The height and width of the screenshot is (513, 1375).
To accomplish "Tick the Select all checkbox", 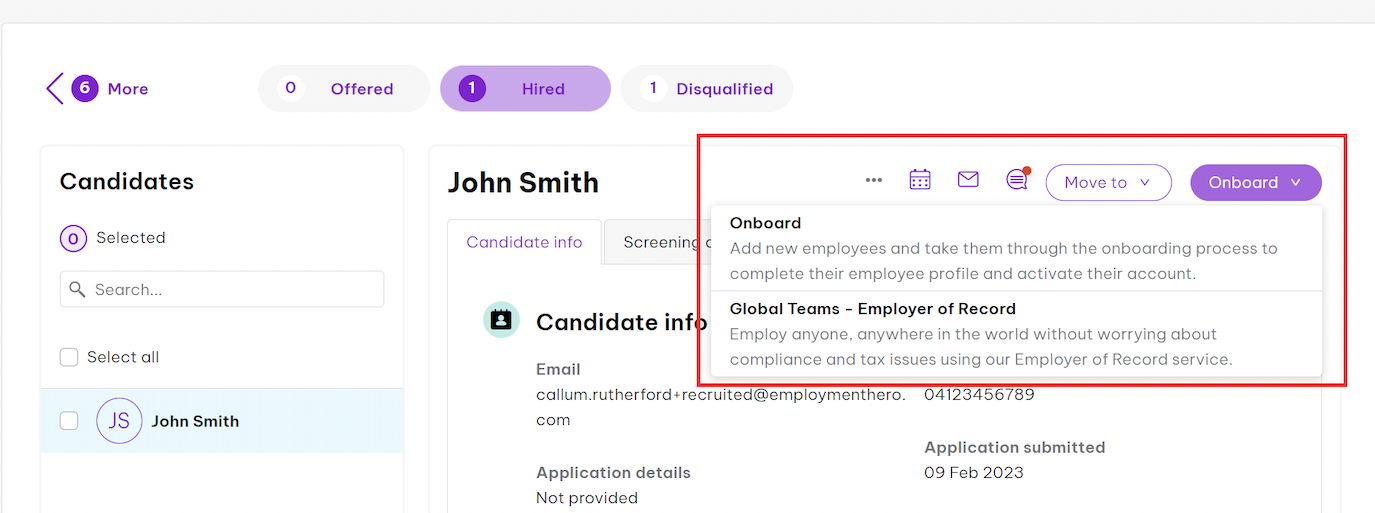I will [x=69, y=357].
